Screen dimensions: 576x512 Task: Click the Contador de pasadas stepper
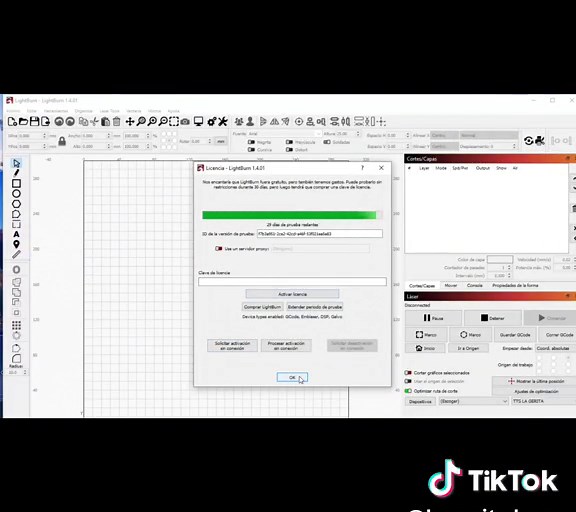pyautogui.click(x=509, y=268)
